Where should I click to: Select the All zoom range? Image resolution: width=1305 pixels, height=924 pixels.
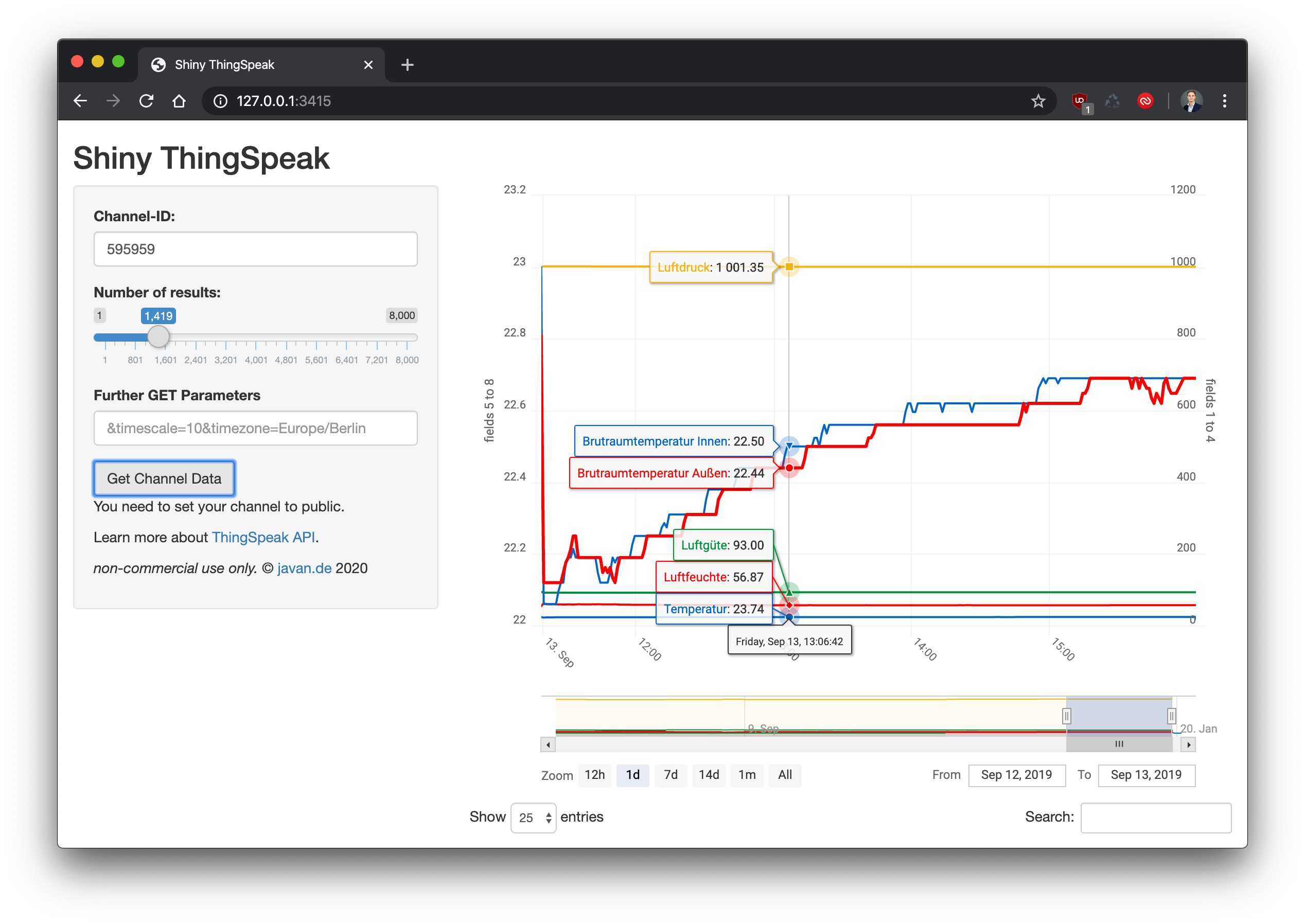click(784, 774)
